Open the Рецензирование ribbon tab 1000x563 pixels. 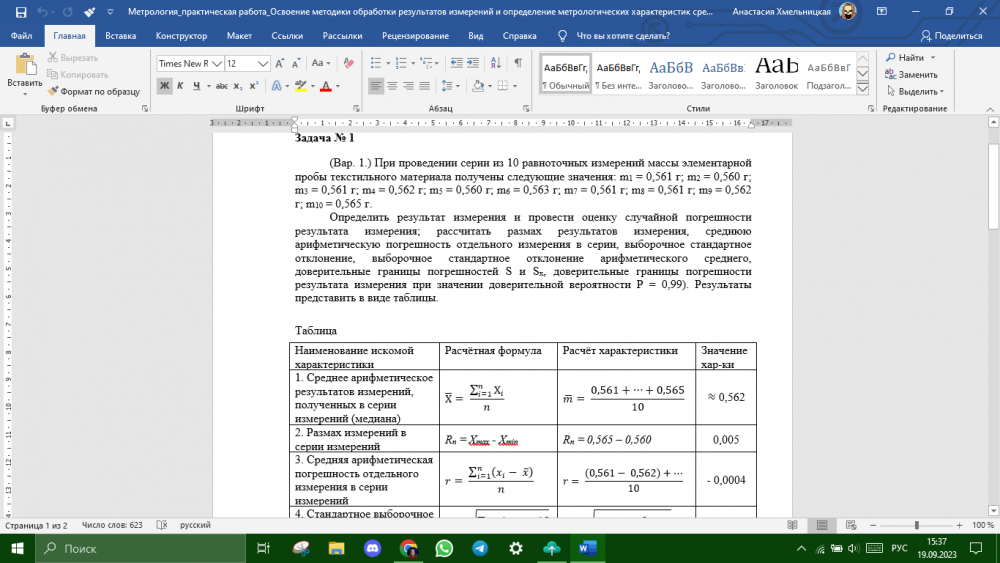[x=415, y=35]
